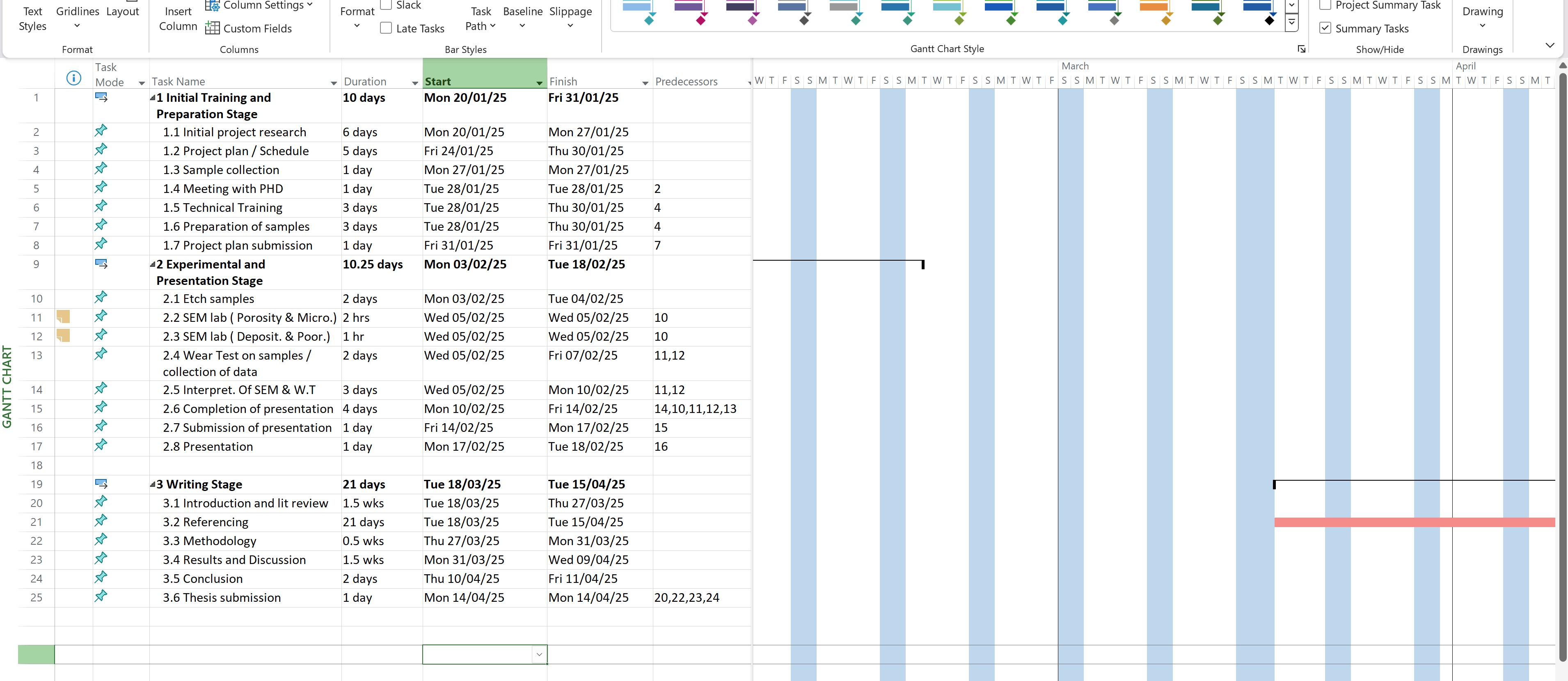This screenshot has height=681, width=1568.
Task: Click pin icon for Thesis submission row
Action: (x=101, y=596)
